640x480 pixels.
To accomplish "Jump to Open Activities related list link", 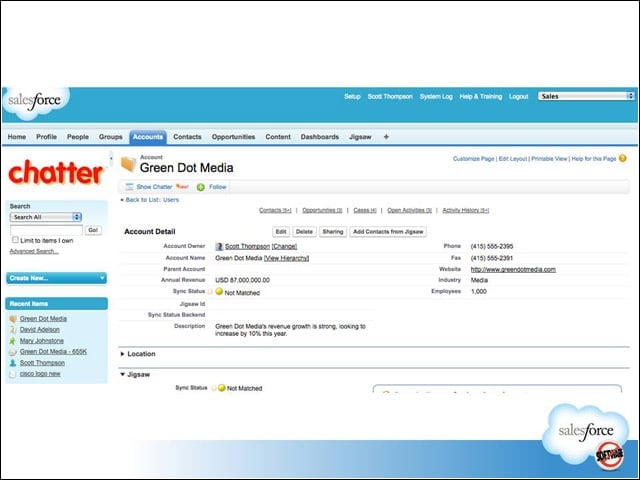I will [409, 210].
